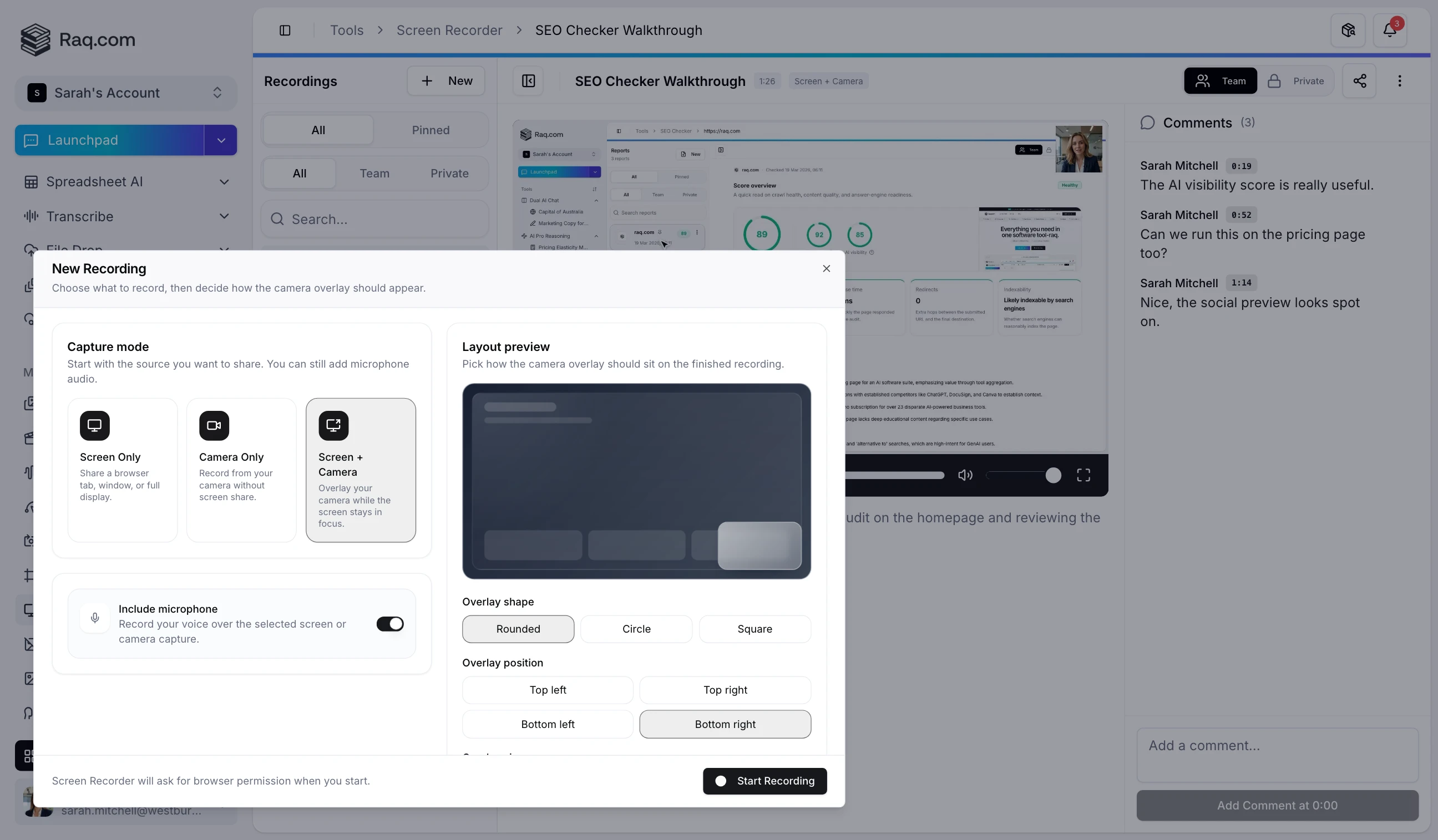Click the Start Recording button
The width and height of the screenshot is (1438, 840).
pyautogui.click(x=764, y=781)
